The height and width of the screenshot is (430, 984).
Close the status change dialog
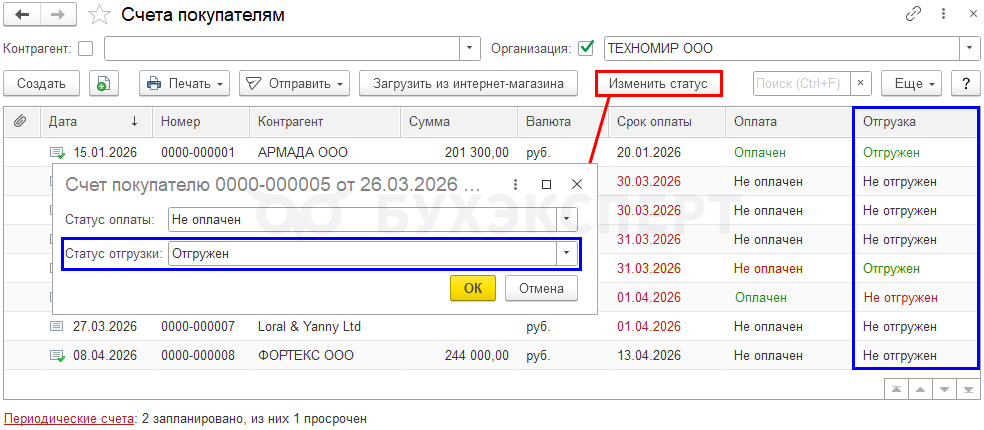tap(577, 185)
